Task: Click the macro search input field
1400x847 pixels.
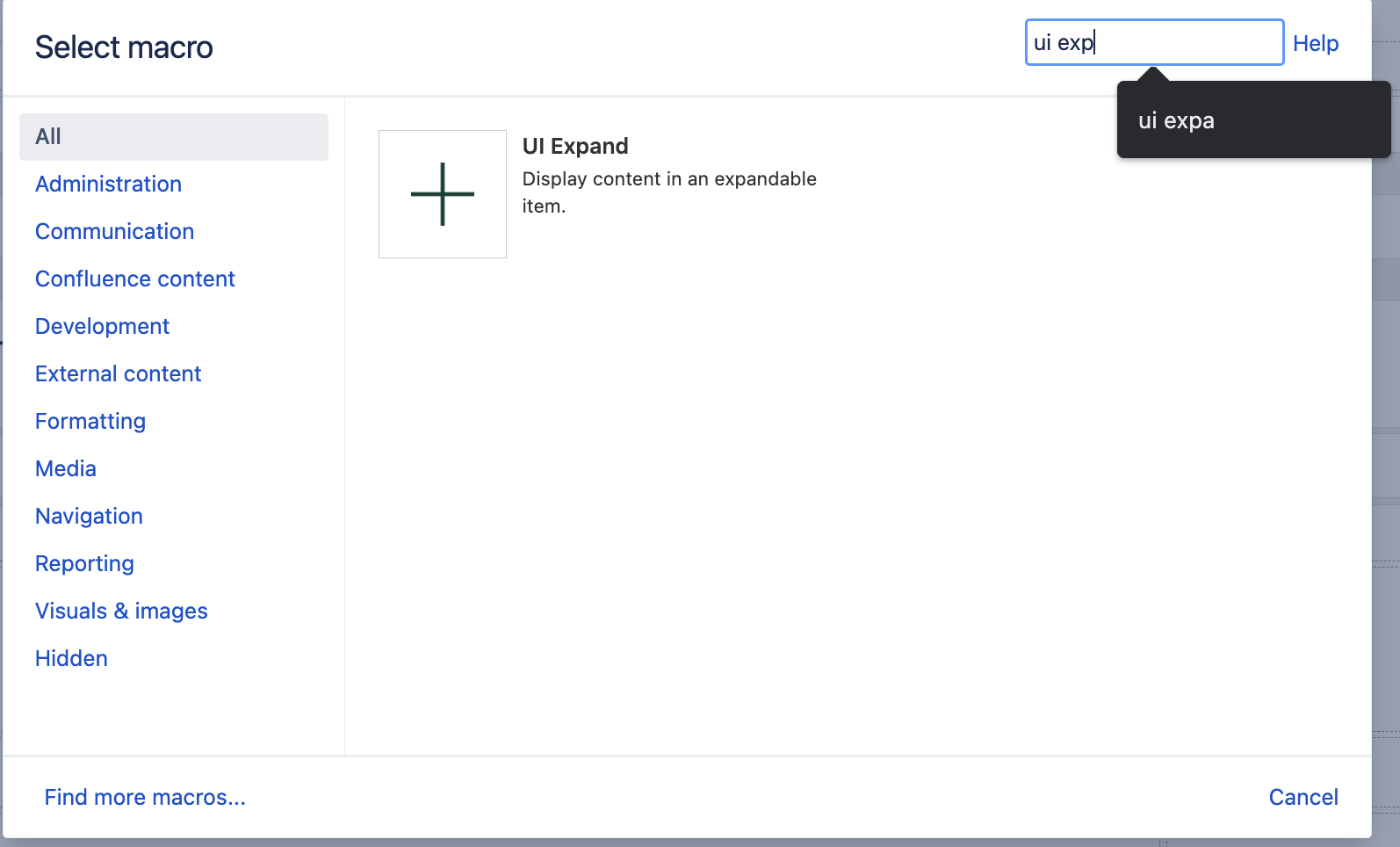Action: click(x=1154, y=42)
